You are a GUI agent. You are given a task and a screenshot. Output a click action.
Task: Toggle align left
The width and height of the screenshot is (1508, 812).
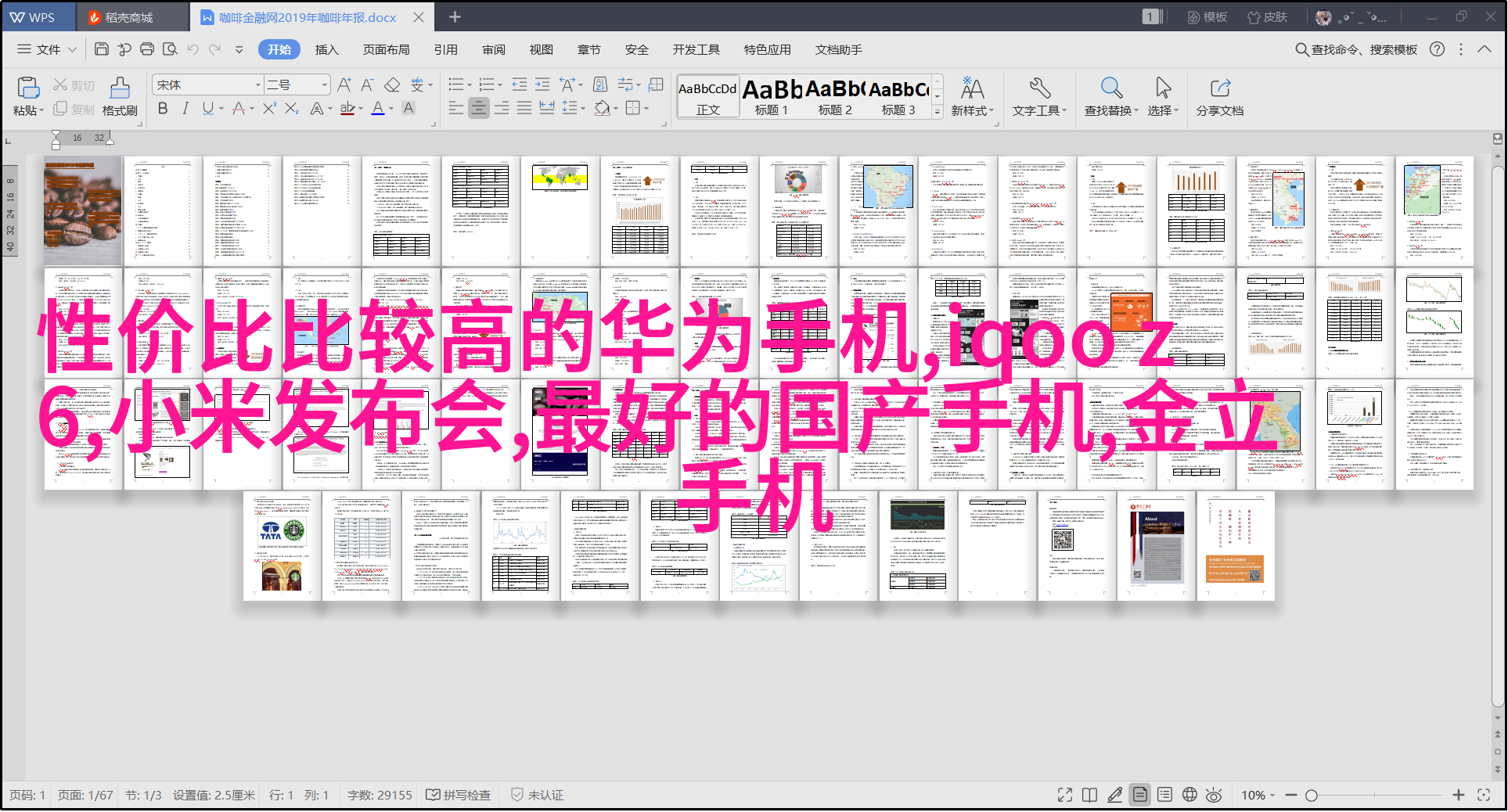click(x=456, y=108)
